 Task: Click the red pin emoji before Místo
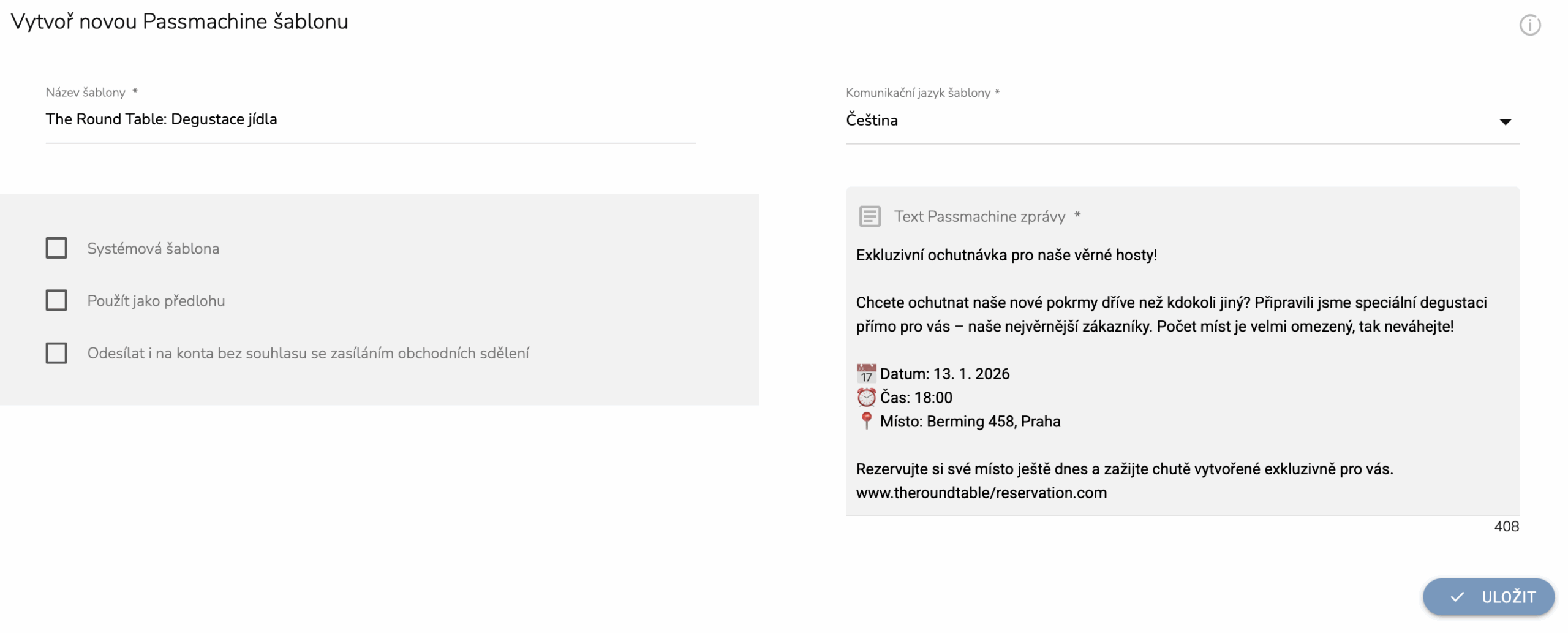866,420
